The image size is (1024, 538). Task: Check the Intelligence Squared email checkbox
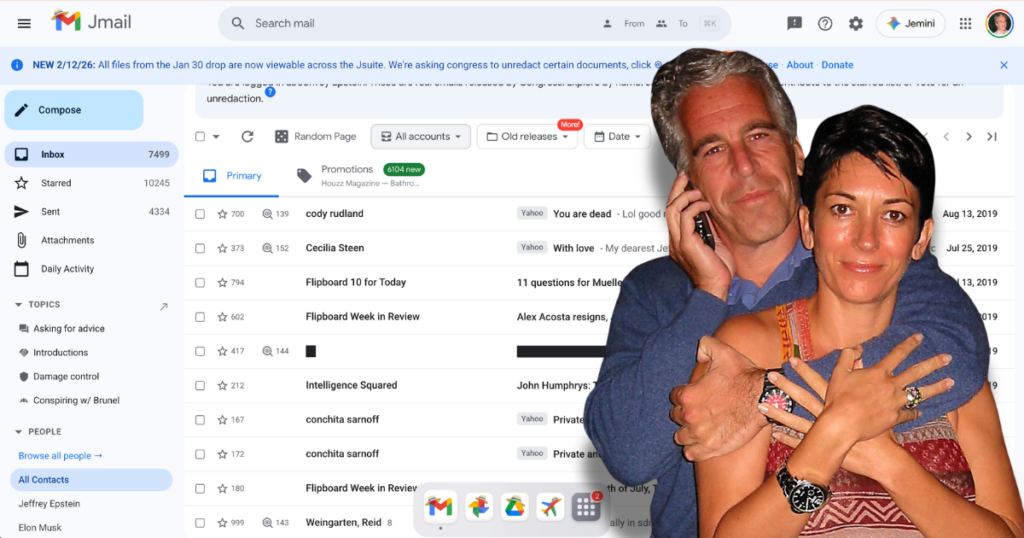[x=200, y=386]
